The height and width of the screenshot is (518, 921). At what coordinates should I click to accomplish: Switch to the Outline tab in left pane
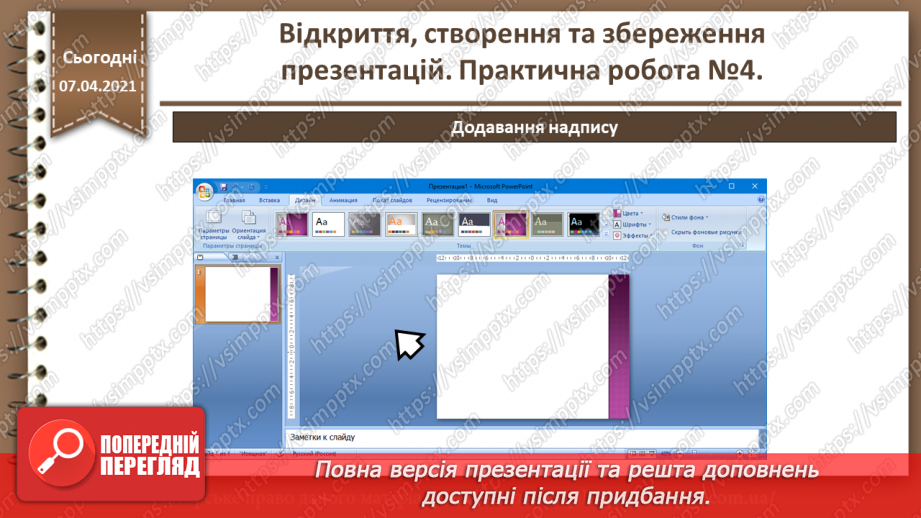[x=235, y=257]
